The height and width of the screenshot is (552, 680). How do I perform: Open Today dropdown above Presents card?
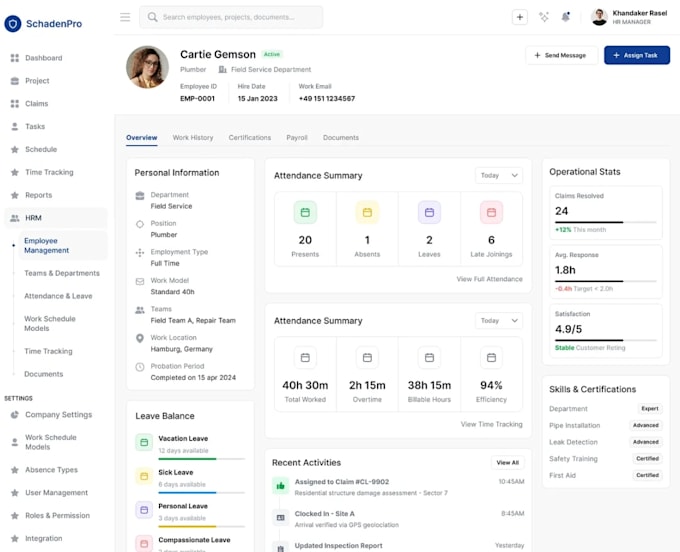[499, 175]
